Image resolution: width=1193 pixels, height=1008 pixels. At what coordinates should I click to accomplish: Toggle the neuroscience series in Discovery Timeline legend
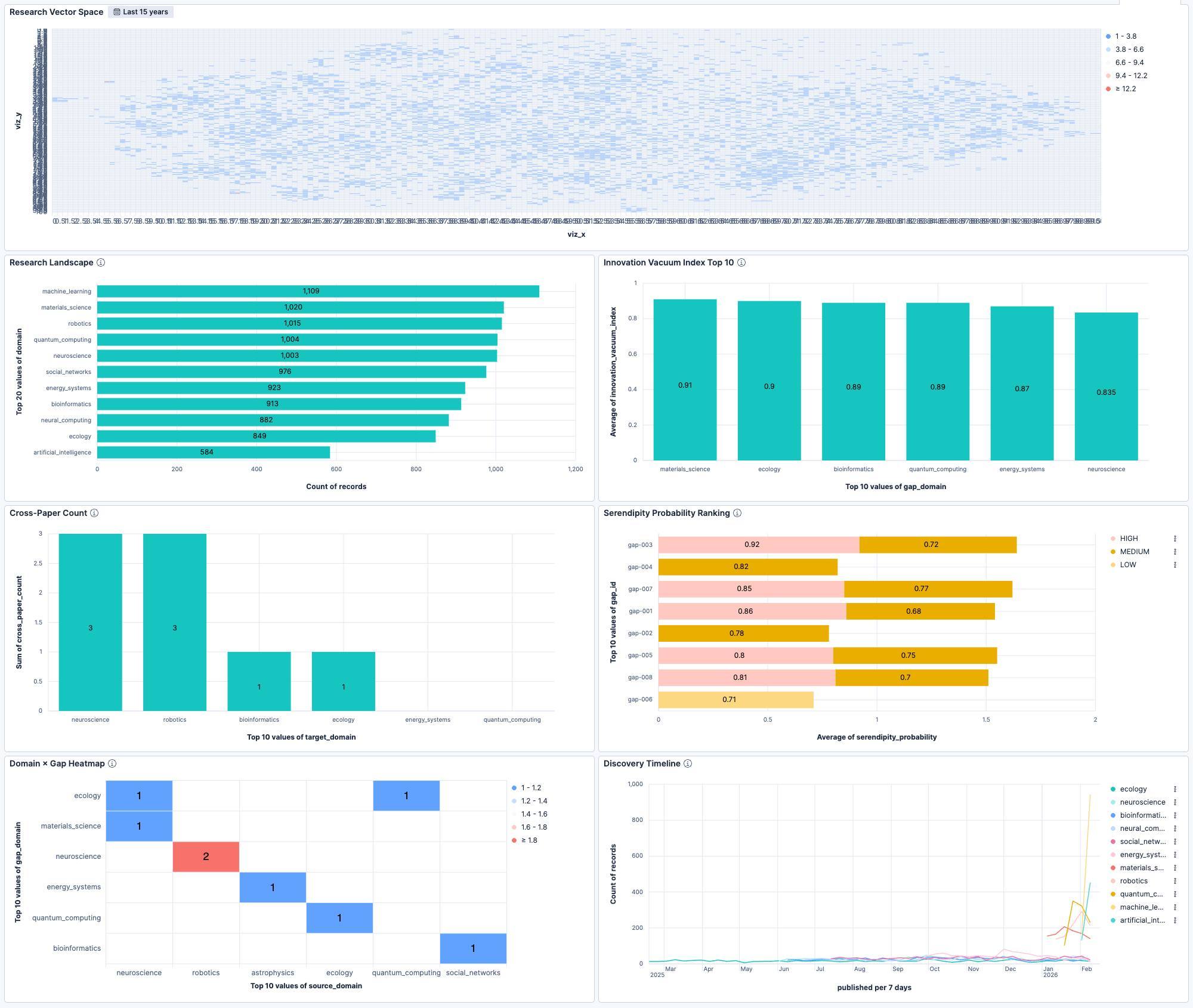pyautogui.click(x=1142, y=802)
